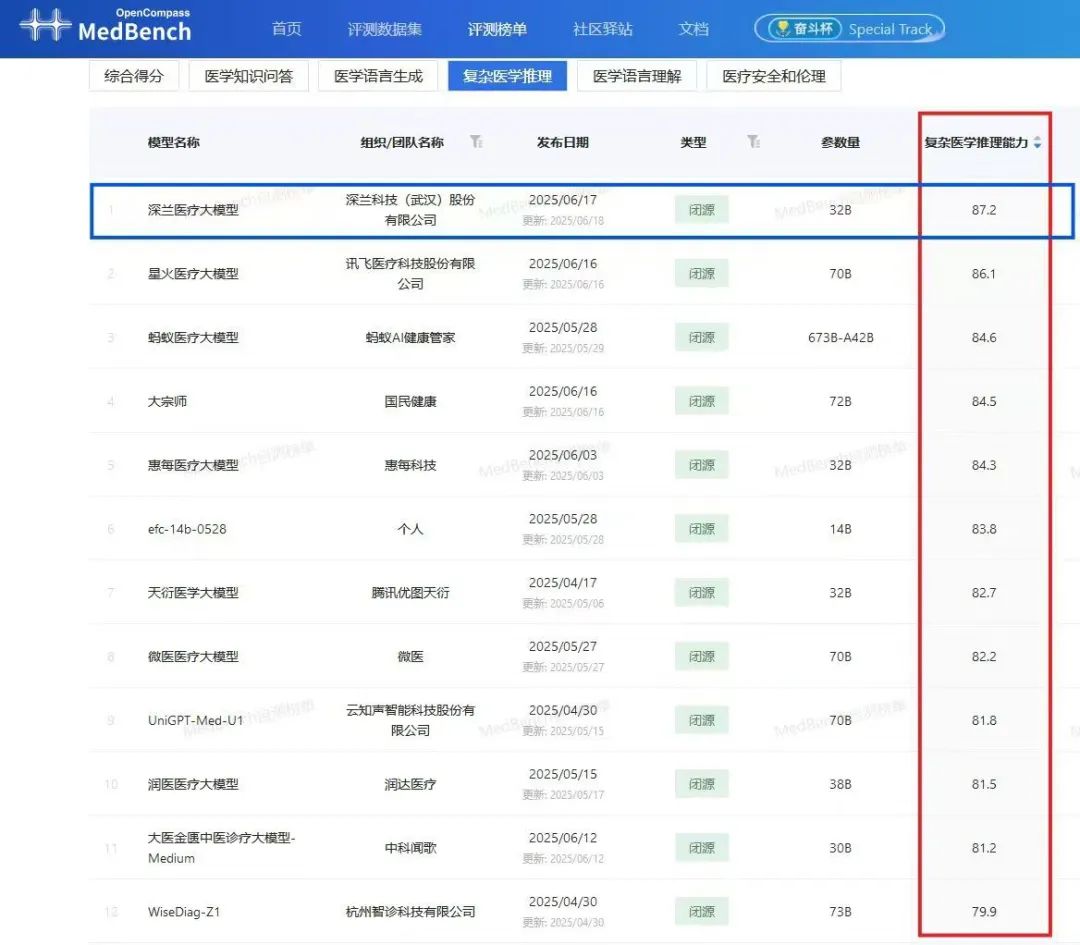Image resolution: width=1080 pixels, height=945 pixels.
Task: Click 闭源 tag in efc-14b-0528 row
Action: (x=701, y=529)
